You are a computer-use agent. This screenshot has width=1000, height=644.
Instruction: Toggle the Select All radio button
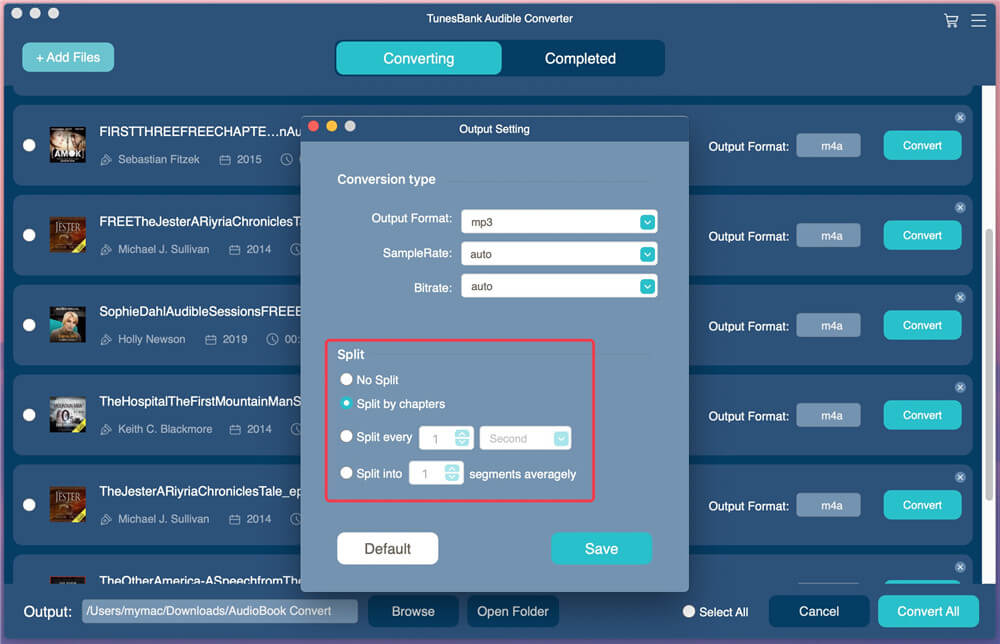(689, 611)
